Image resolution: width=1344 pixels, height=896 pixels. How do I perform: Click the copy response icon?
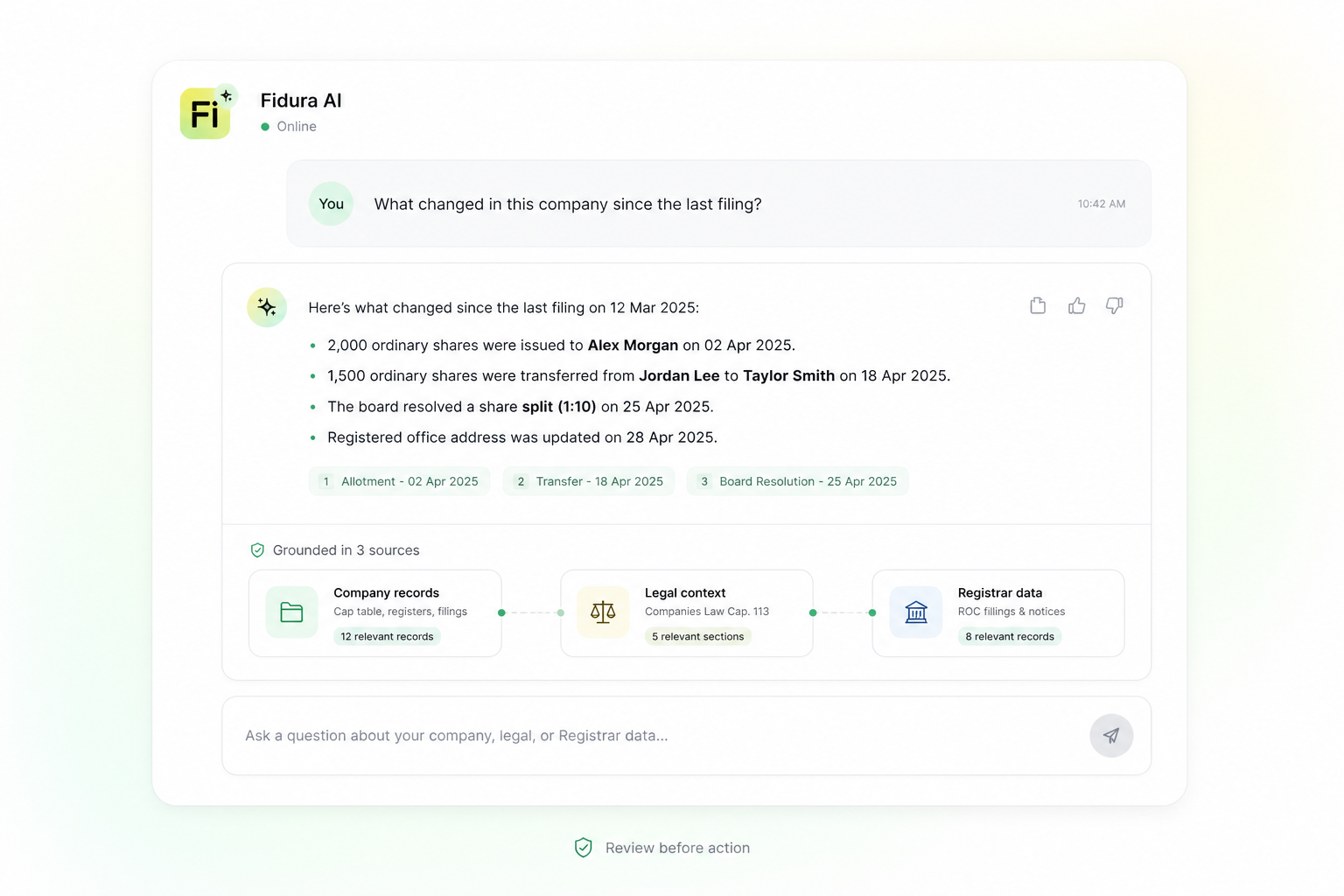[1038, 305]
